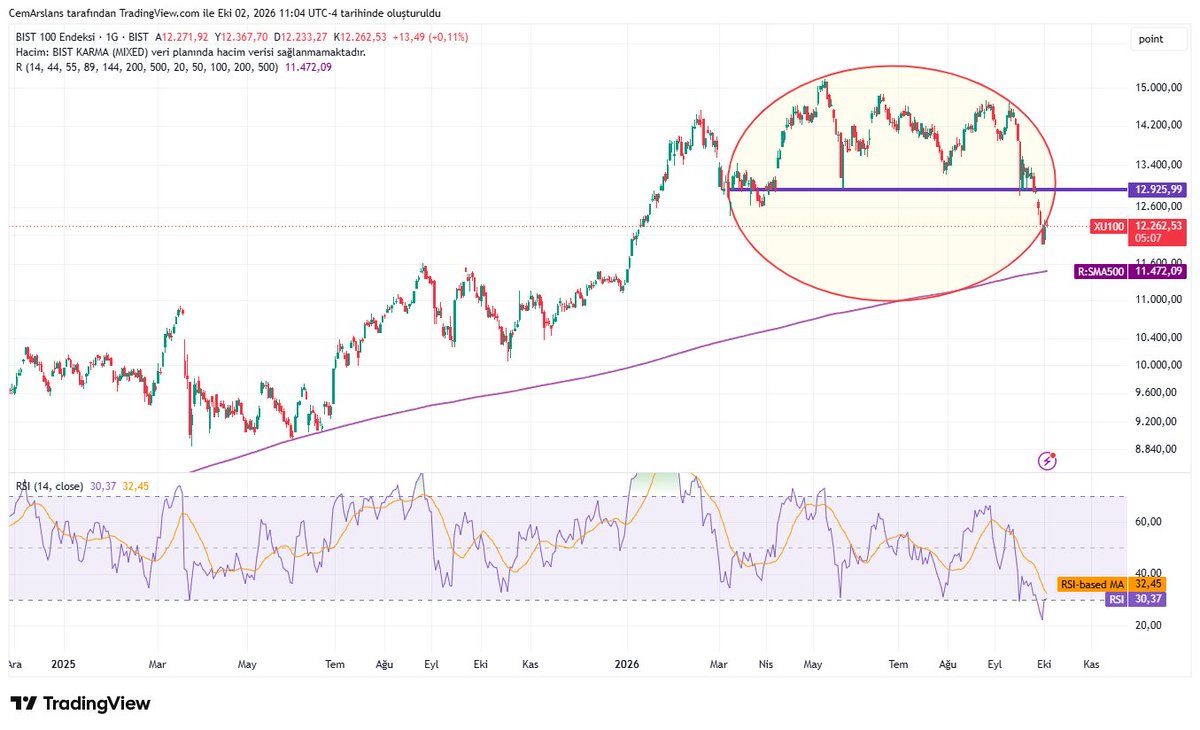Viewport: 1200px width, 730px height.
Task: Click the purple lightning bolt icon
Action: (x=1048, y=461)
